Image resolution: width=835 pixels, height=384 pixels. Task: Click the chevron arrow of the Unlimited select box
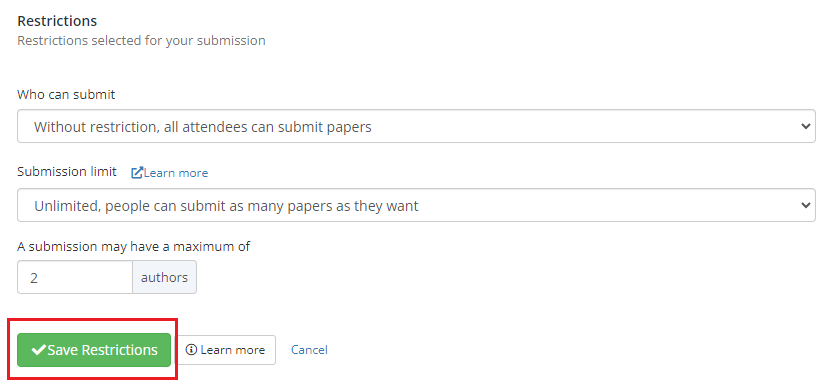(x=805, y=205)
